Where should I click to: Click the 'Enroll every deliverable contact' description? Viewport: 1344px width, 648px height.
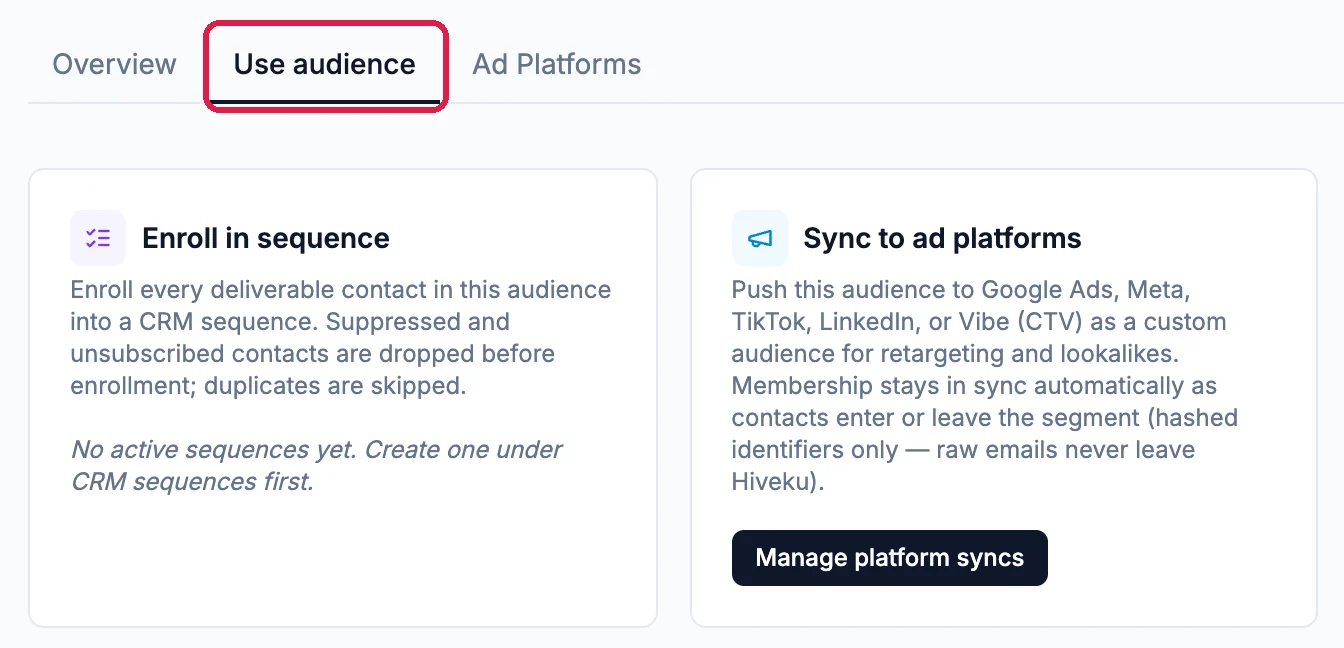340,338
